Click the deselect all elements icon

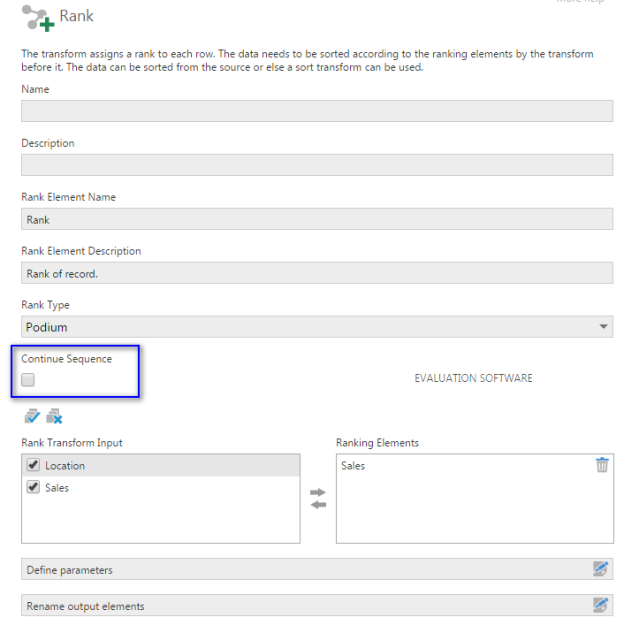[x=54, y=416]
